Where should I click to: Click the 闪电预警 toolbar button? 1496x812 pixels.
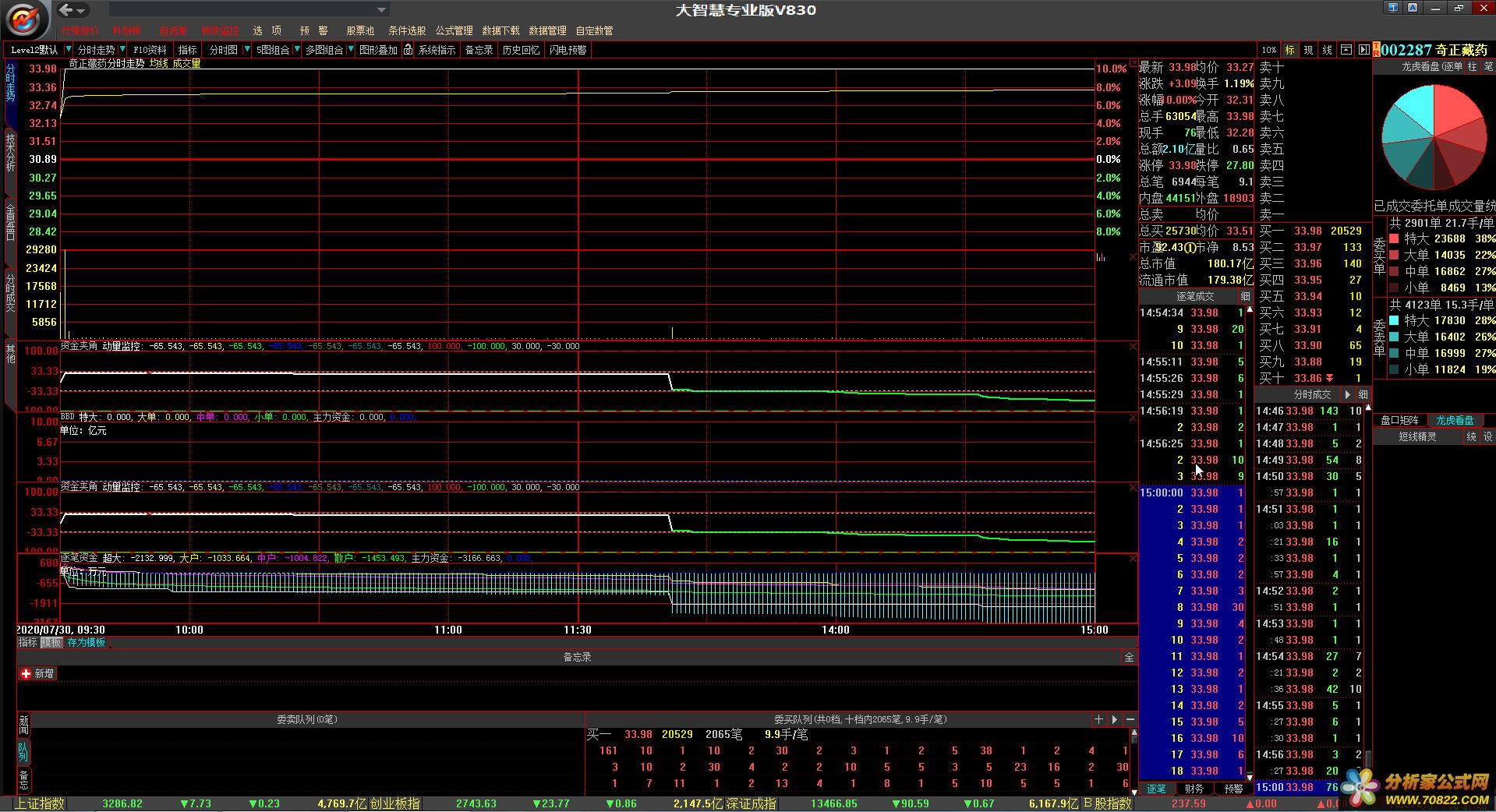point(568,50)
